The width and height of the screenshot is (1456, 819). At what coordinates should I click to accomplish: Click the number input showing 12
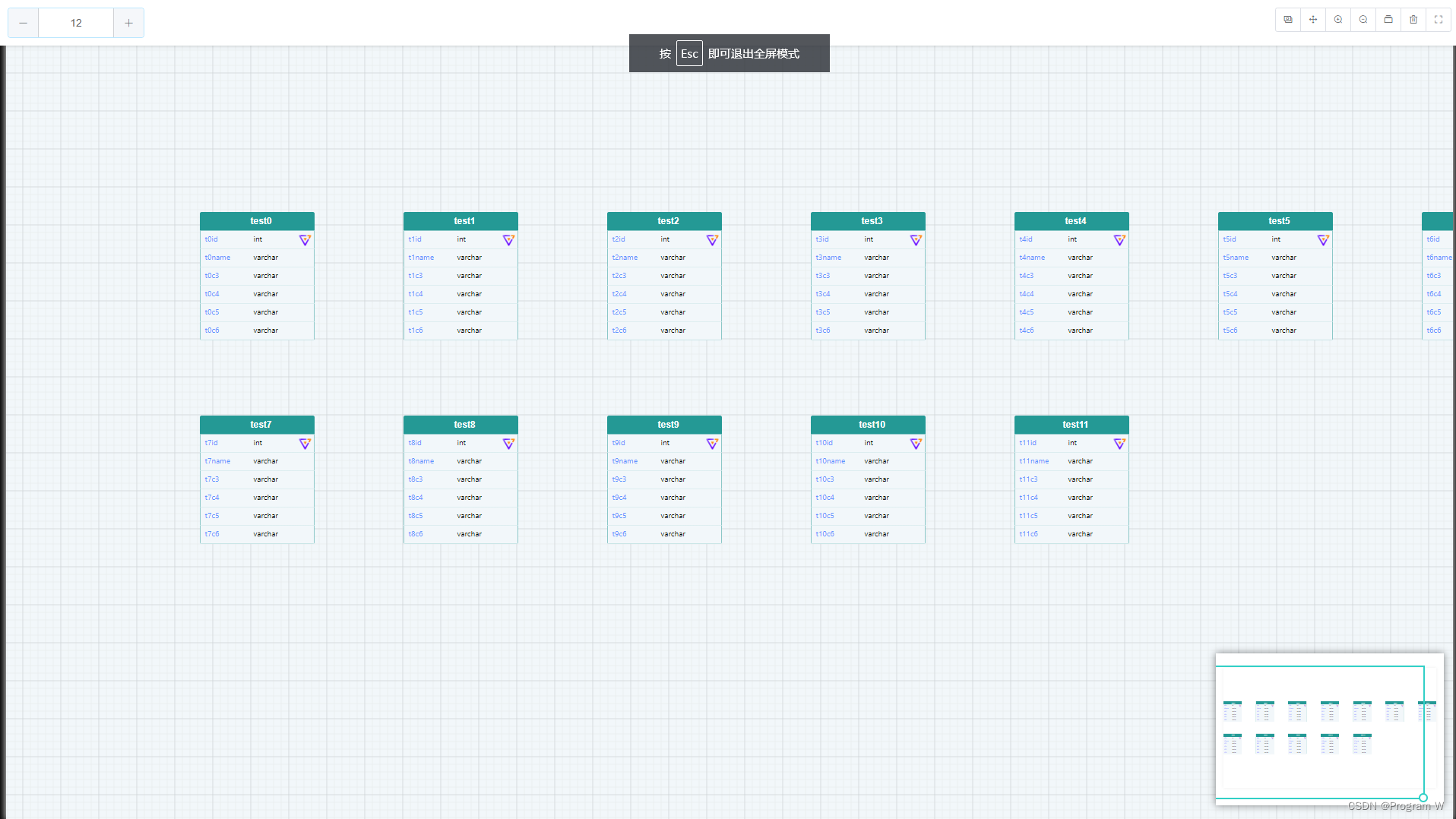(x=76, y=23)
